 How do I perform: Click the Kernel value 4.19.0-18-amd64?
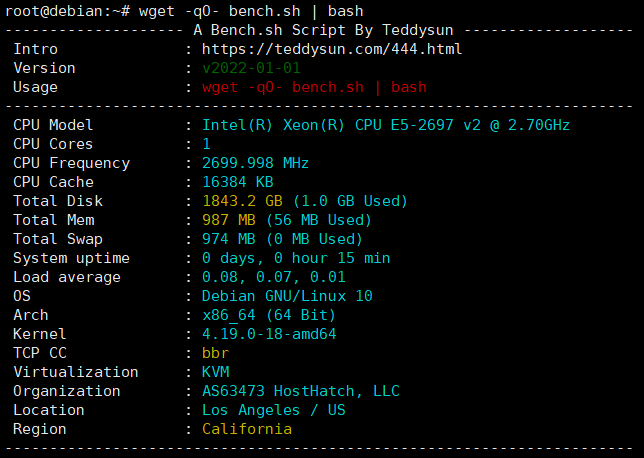269,334
